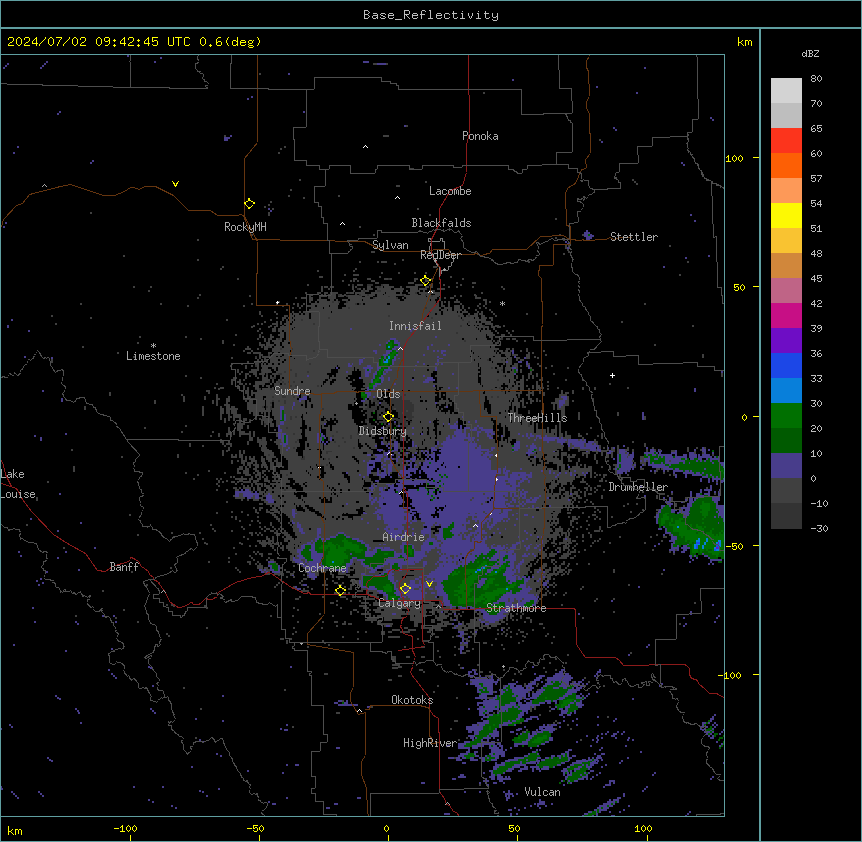Click the slate purple 0-10 dBZ swatch
Image resolution: width=862 pixels, height=842 pixels.
pyautogui.click(x=786, y=466)
